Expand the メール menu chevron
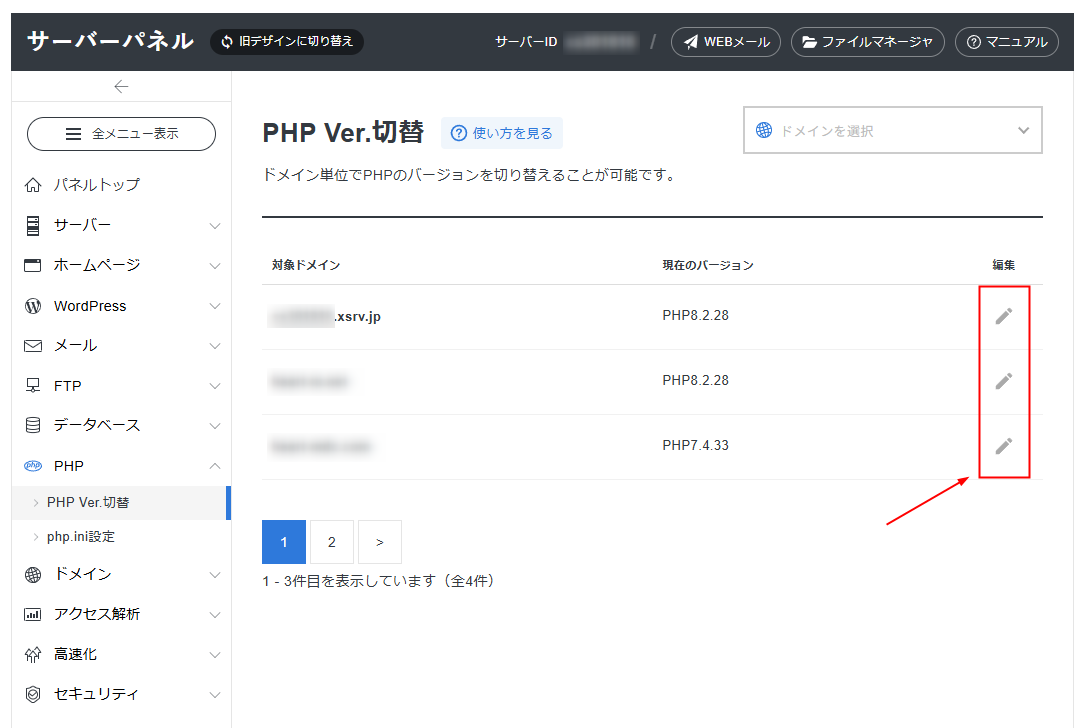1084x728 pixels. click(215, 346)
